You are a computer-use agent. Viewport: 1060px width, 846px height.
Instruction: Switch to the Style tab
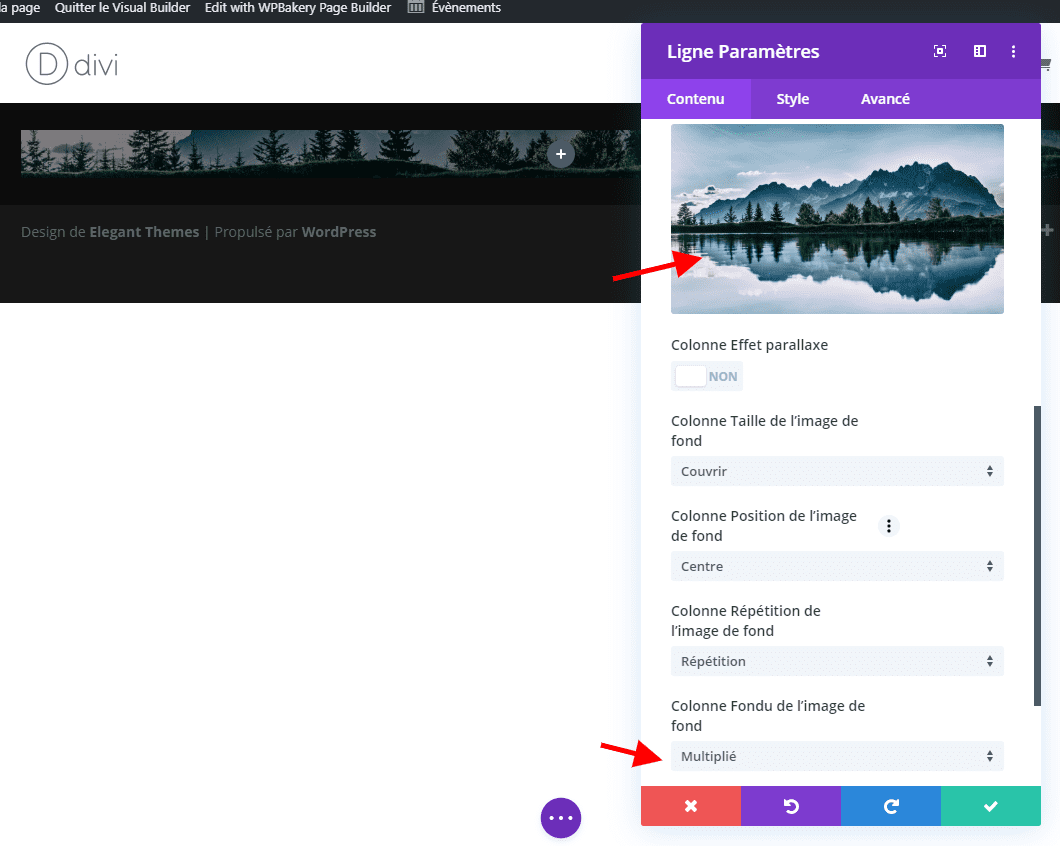[x=792, y=99]
